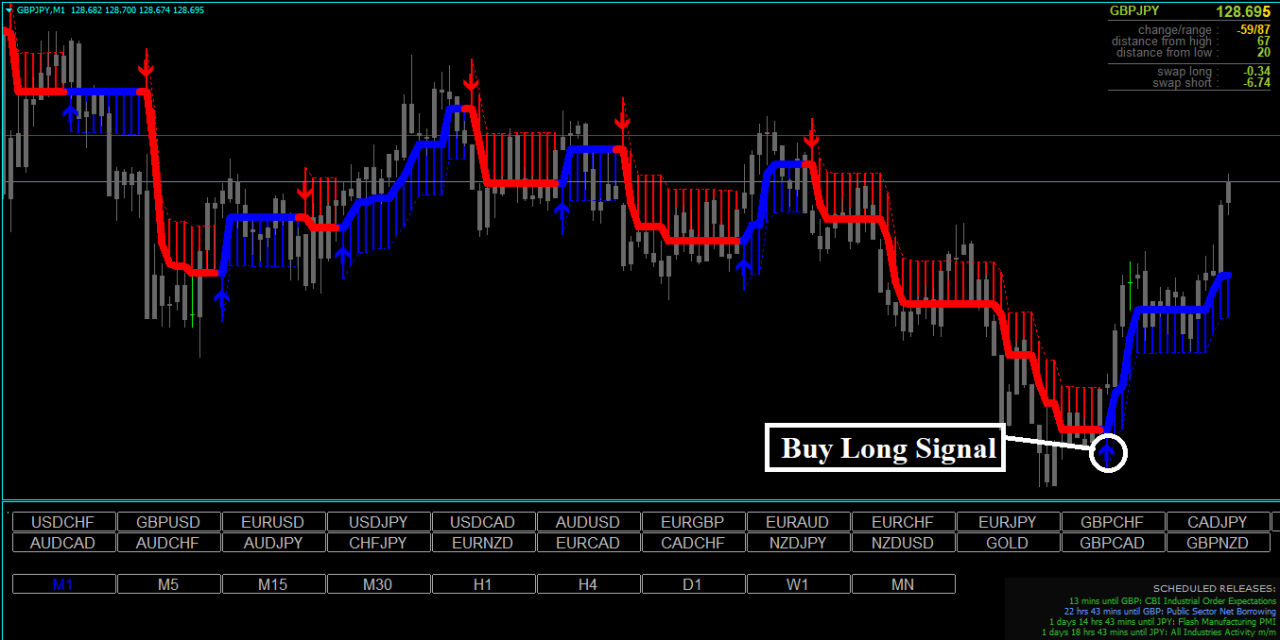Image resolution: width=1280 pixels, height=640 pixels.
Task: Click the All Industries Activity m/m release
Action: click(x=1159, y=632)
